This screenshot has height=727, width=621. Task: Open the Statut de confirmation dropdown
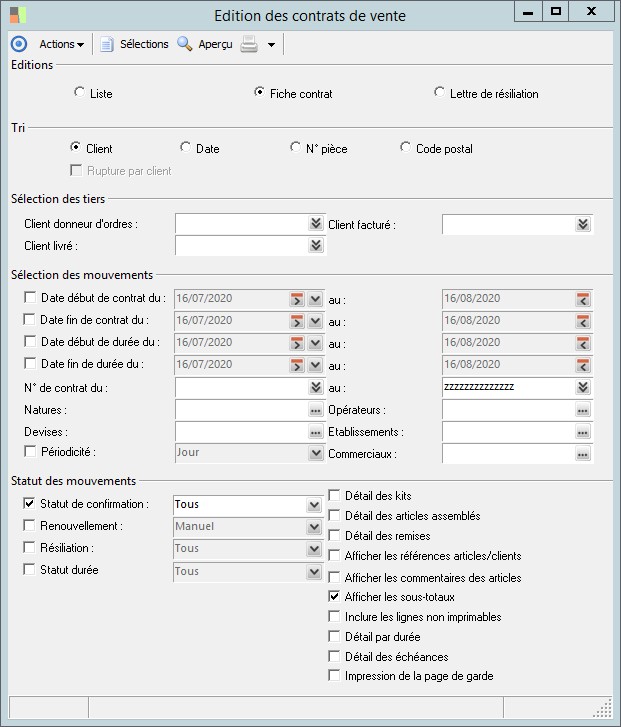point(315,505)
